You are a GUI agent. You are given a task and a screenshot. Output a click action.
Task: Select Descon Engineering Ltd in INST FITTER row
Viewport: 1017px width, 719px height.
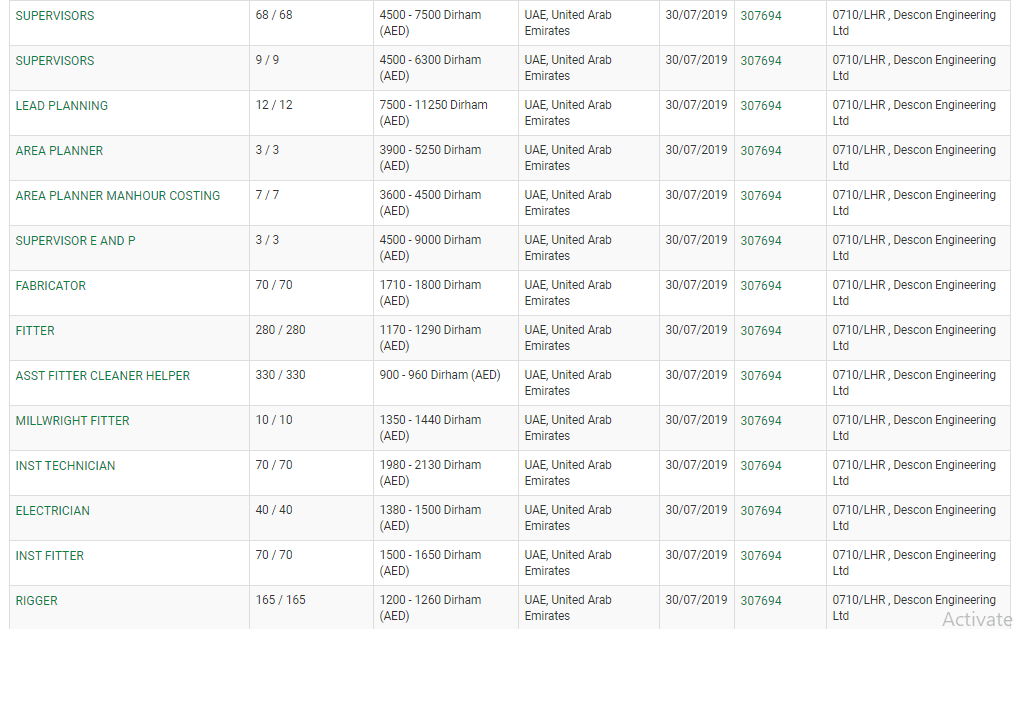tap(914, 563)
